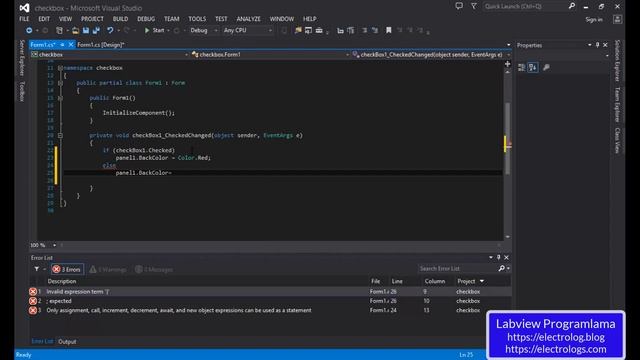Click the split editor icon above the code scrollbar

coord(507,64)
